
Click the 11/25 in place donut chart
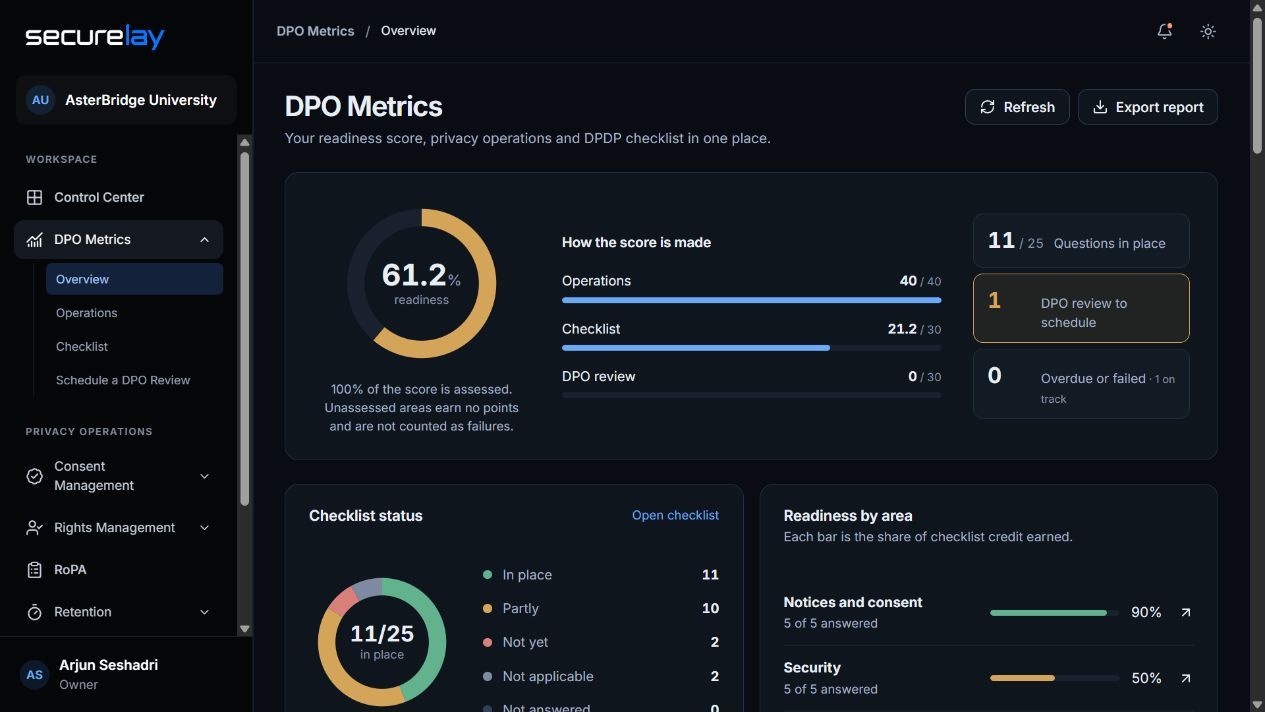[382, 642]
